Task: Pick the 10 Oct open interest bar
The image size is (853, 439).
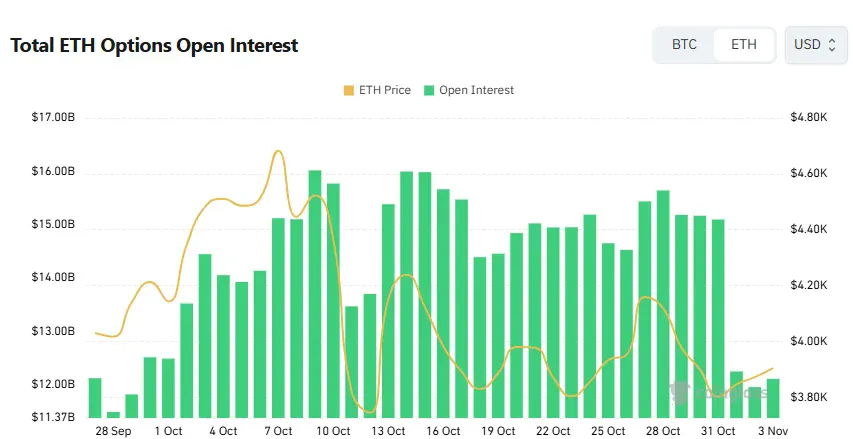Action: click(x=333, y=300)
